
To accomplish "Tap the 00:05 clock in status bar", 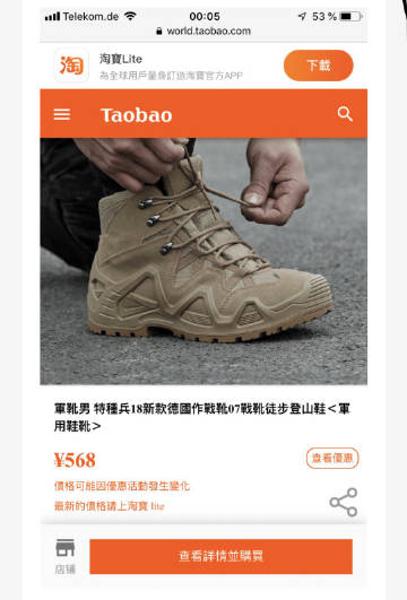I will (205, 16).
